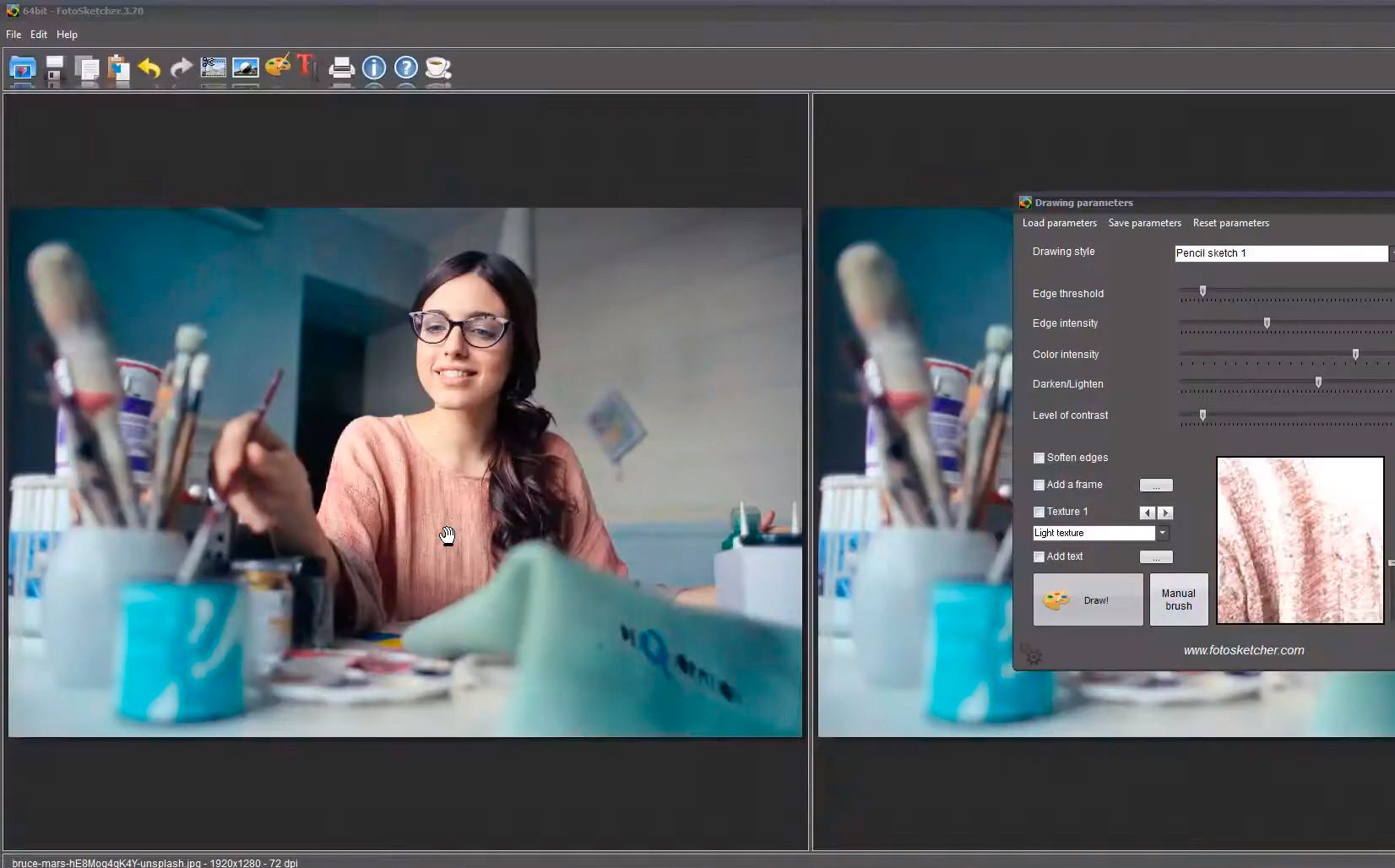Open the Edit menu
The height and width of the screenshot is (868, 1395).
pos(38,35)
